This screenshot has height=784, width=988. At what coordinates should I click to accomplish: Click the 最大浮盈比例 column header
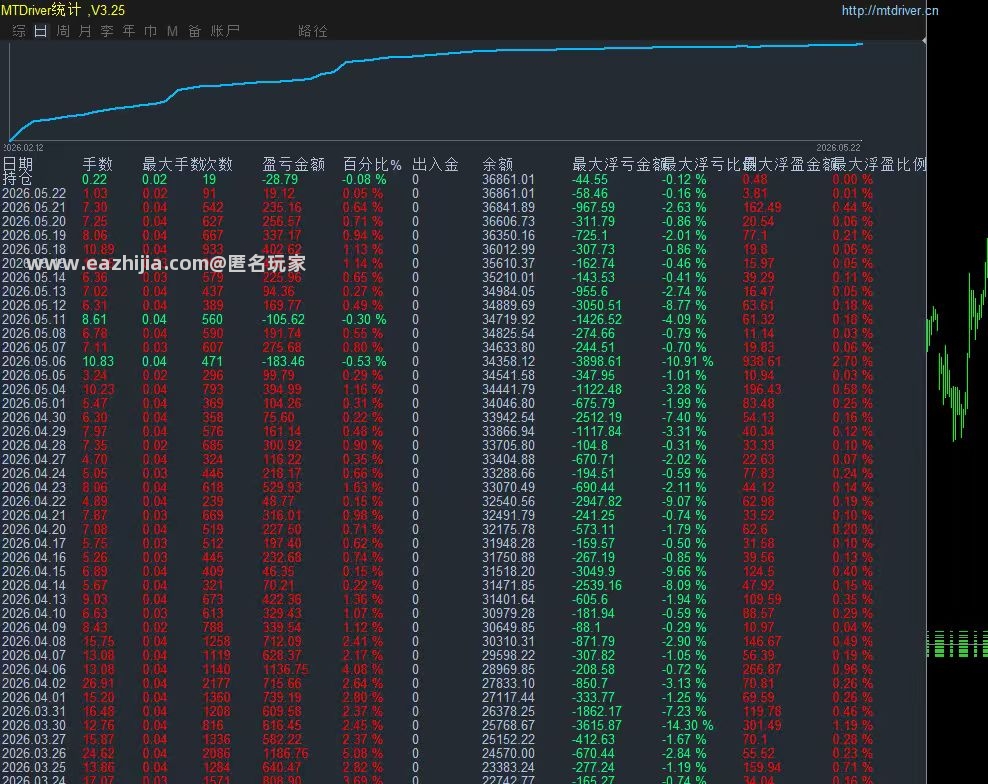[880, 164]
